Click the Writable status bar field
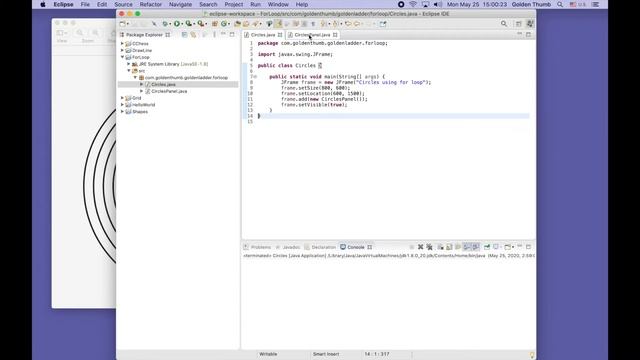Viewport: 640px width, 360px height. [x=268, y=354]
